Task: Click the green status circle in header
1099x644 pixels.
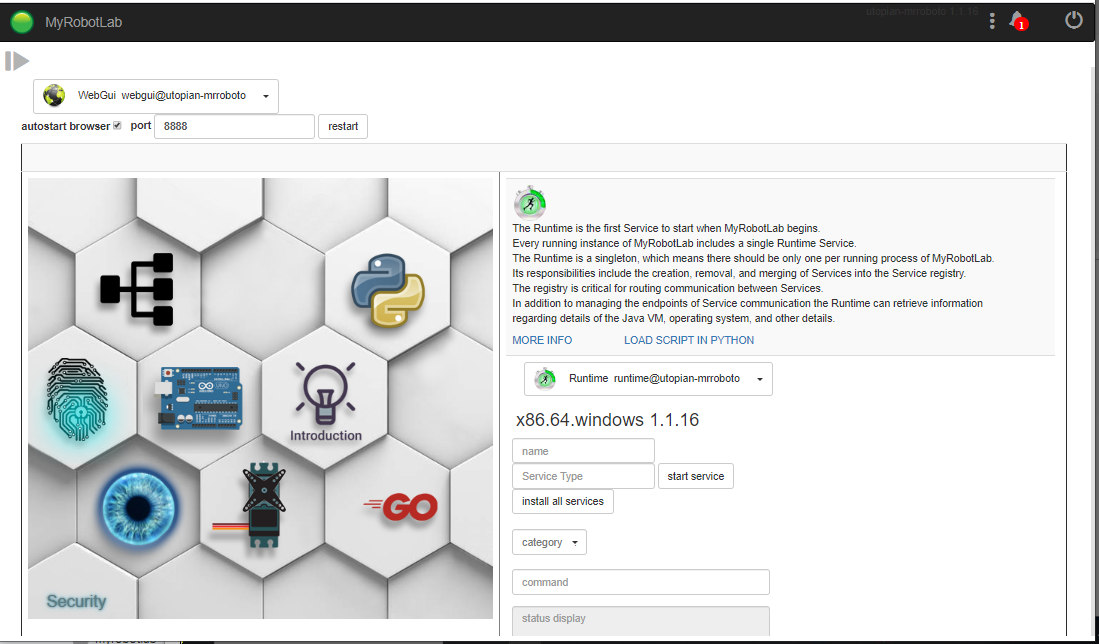Action: tap(22, 22)
